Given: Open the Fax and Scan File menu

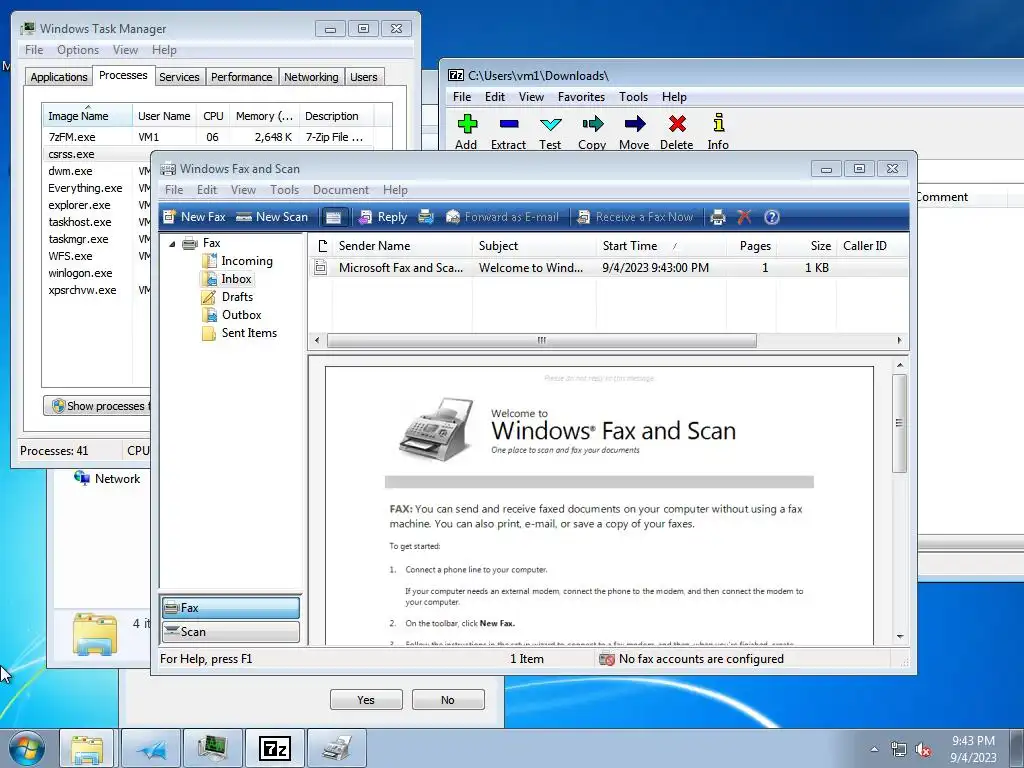Looking at the screenshot, I should tap(174, 190).
